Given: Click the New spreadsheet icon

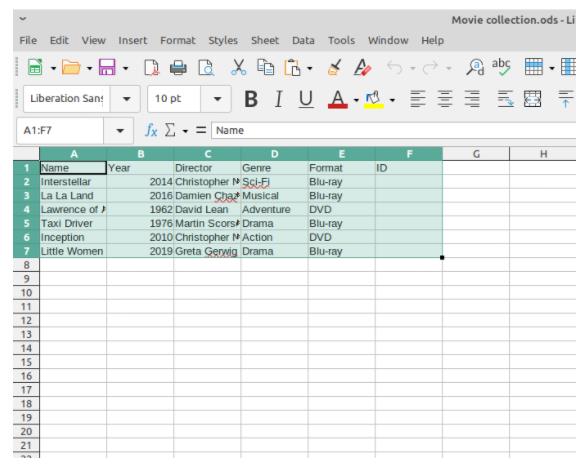Looking at the screenshot, I should click(35, 68).
